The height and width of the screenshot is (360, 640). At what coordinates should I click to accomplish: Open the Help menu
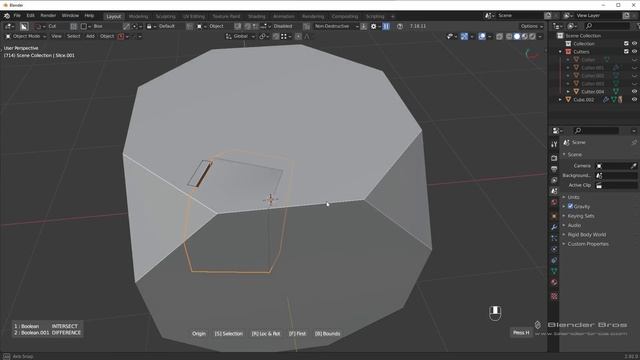[89, 16]
